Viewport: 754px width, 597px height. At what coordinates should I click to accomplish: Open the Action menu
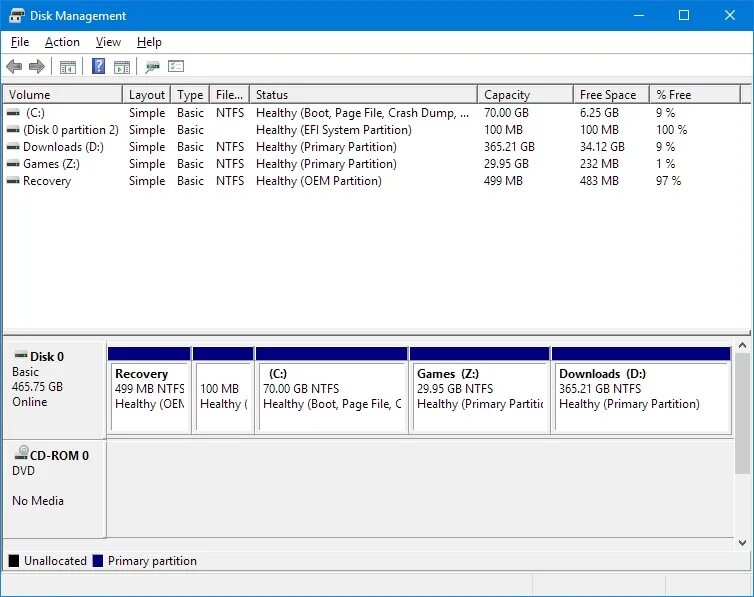[63, 42]
